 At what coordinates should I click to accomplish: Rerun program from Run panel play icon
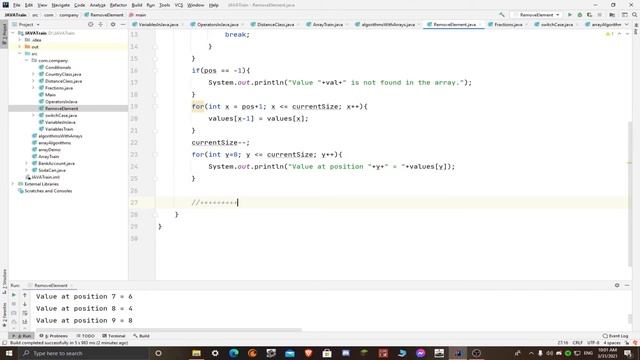[x=14, y=295]
